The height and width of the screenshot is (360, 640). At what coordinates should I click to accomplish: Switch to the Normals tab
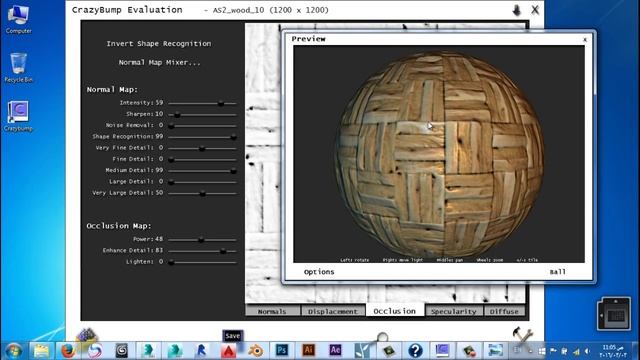pos(272,311)
